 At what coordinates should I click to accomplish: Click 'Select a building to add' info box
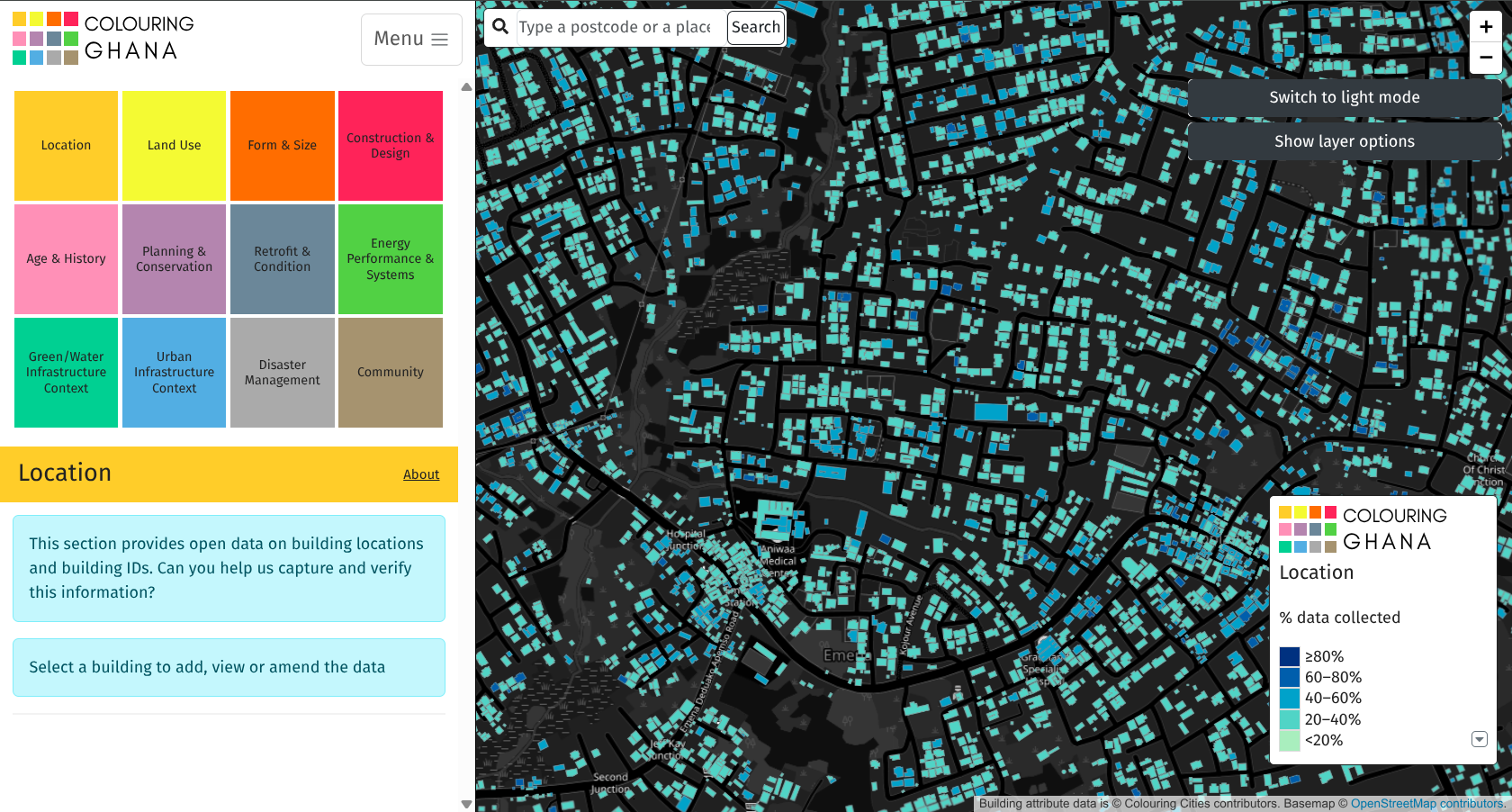[229, 667]
